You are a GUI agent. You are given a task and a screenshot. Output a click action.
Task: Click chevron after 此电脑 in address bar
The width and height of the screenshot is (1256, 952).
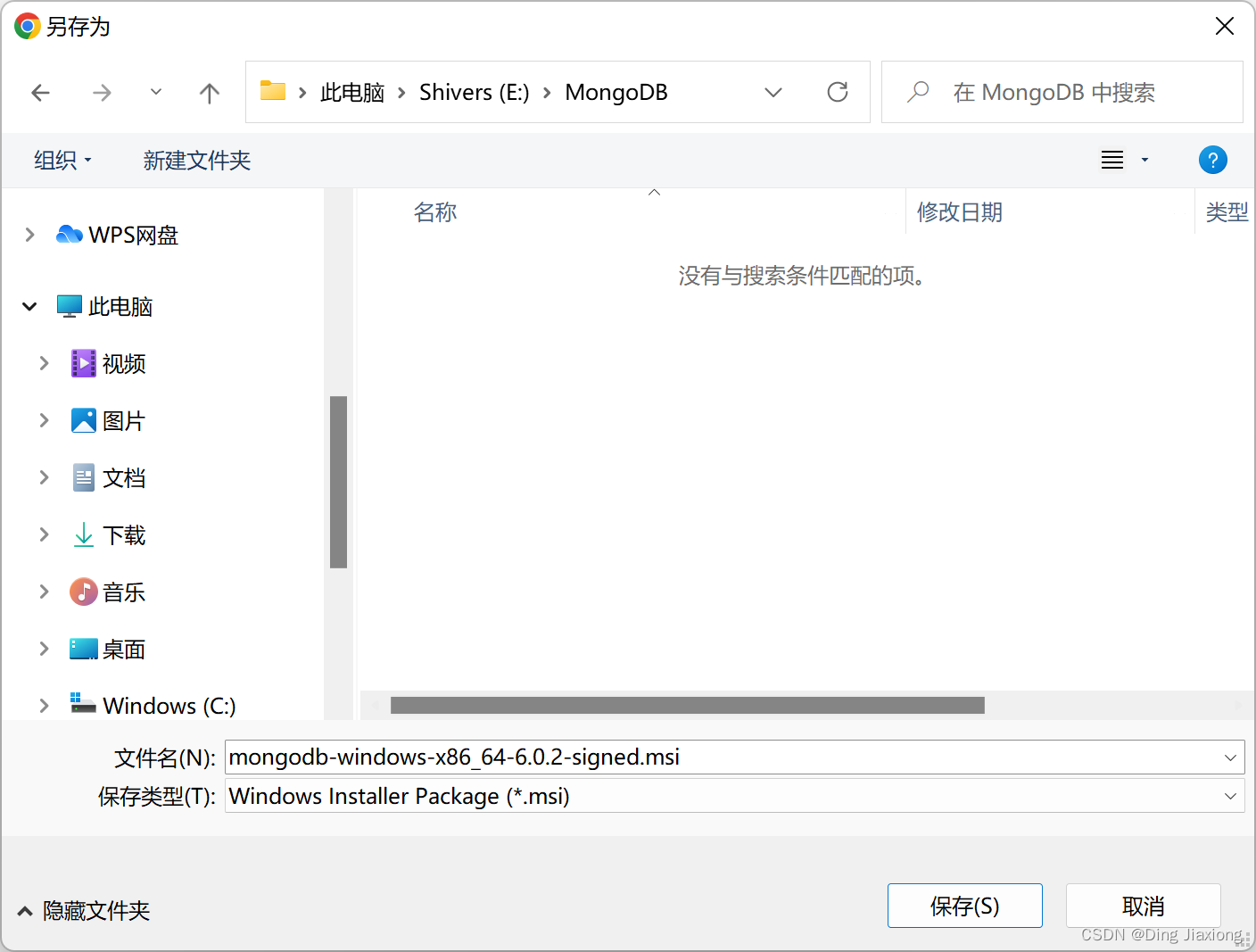(402, 93)
